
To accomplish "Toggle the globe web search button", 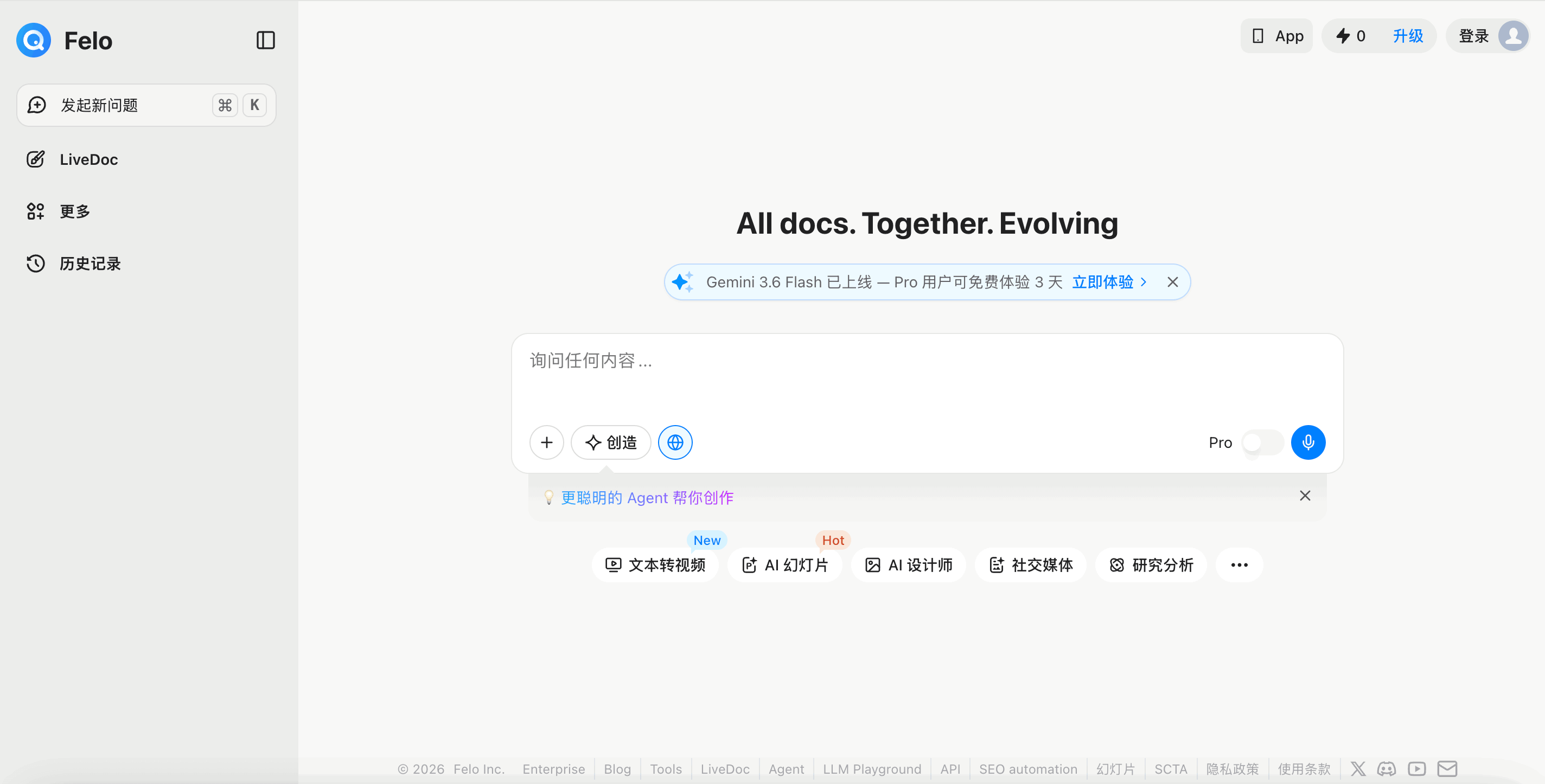I will point(675,442).
